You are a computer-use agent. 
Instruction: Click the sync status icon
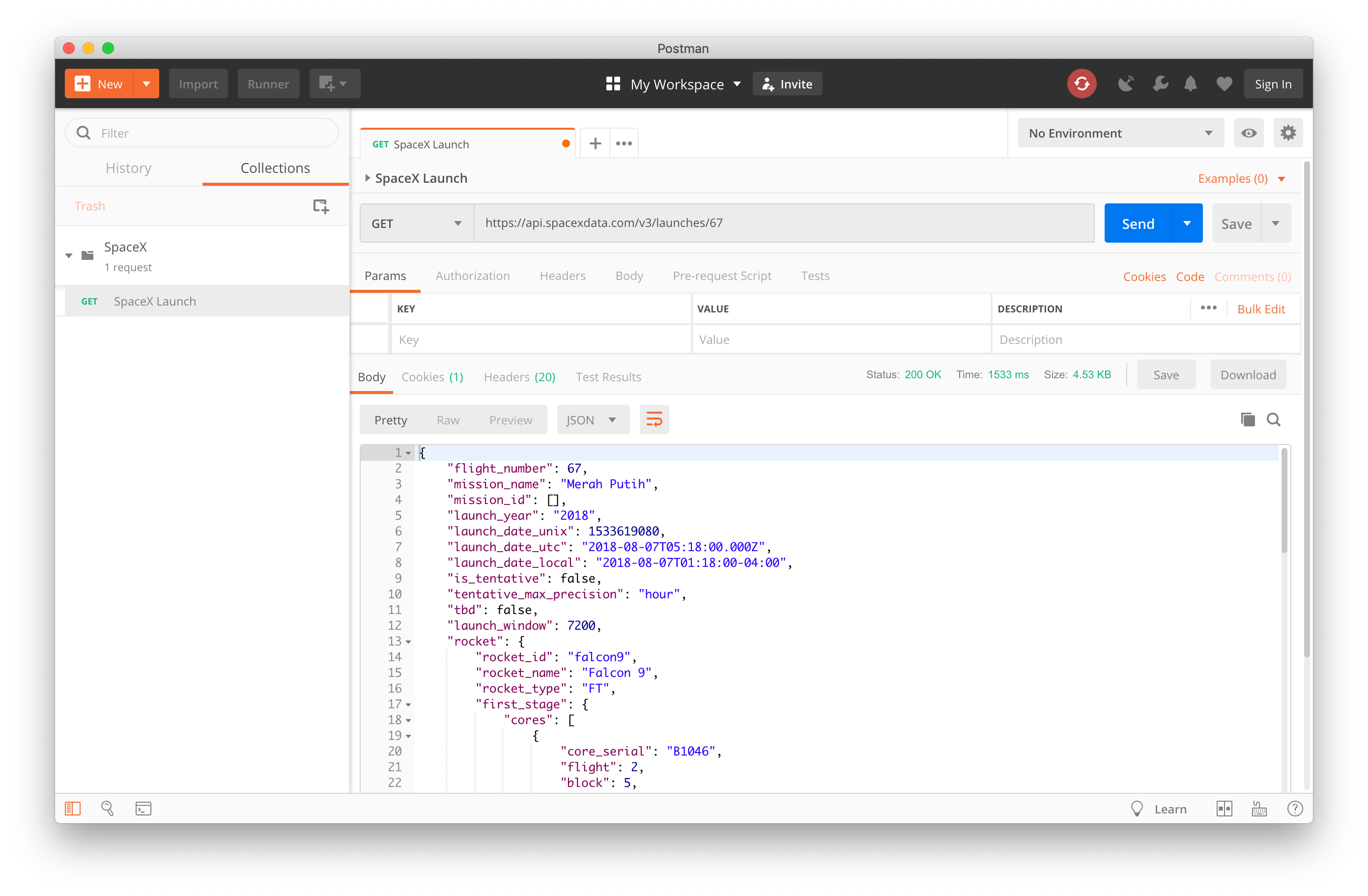point(1081,84)
